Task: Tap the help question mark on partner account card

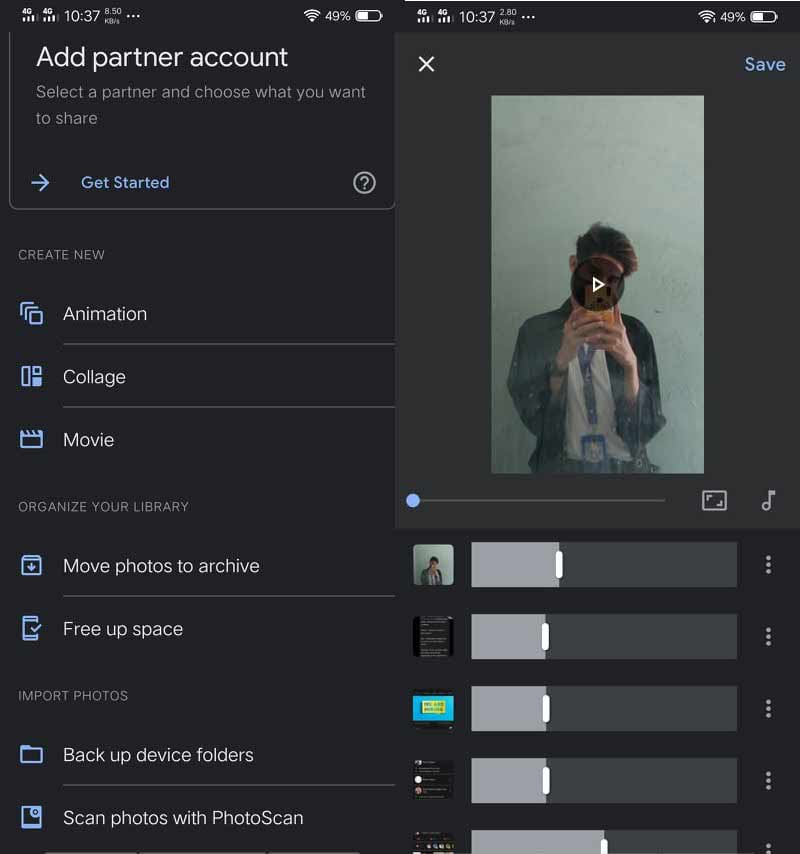Action: coord(364,182)
